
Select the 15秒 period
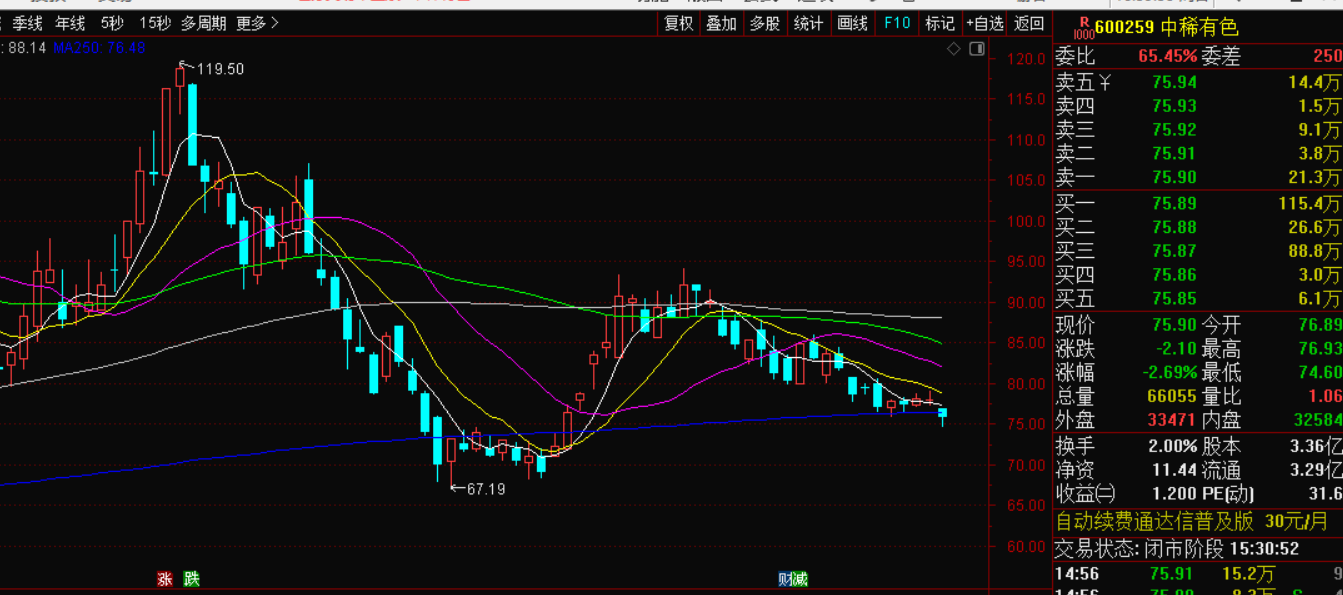tap(155, 23)
